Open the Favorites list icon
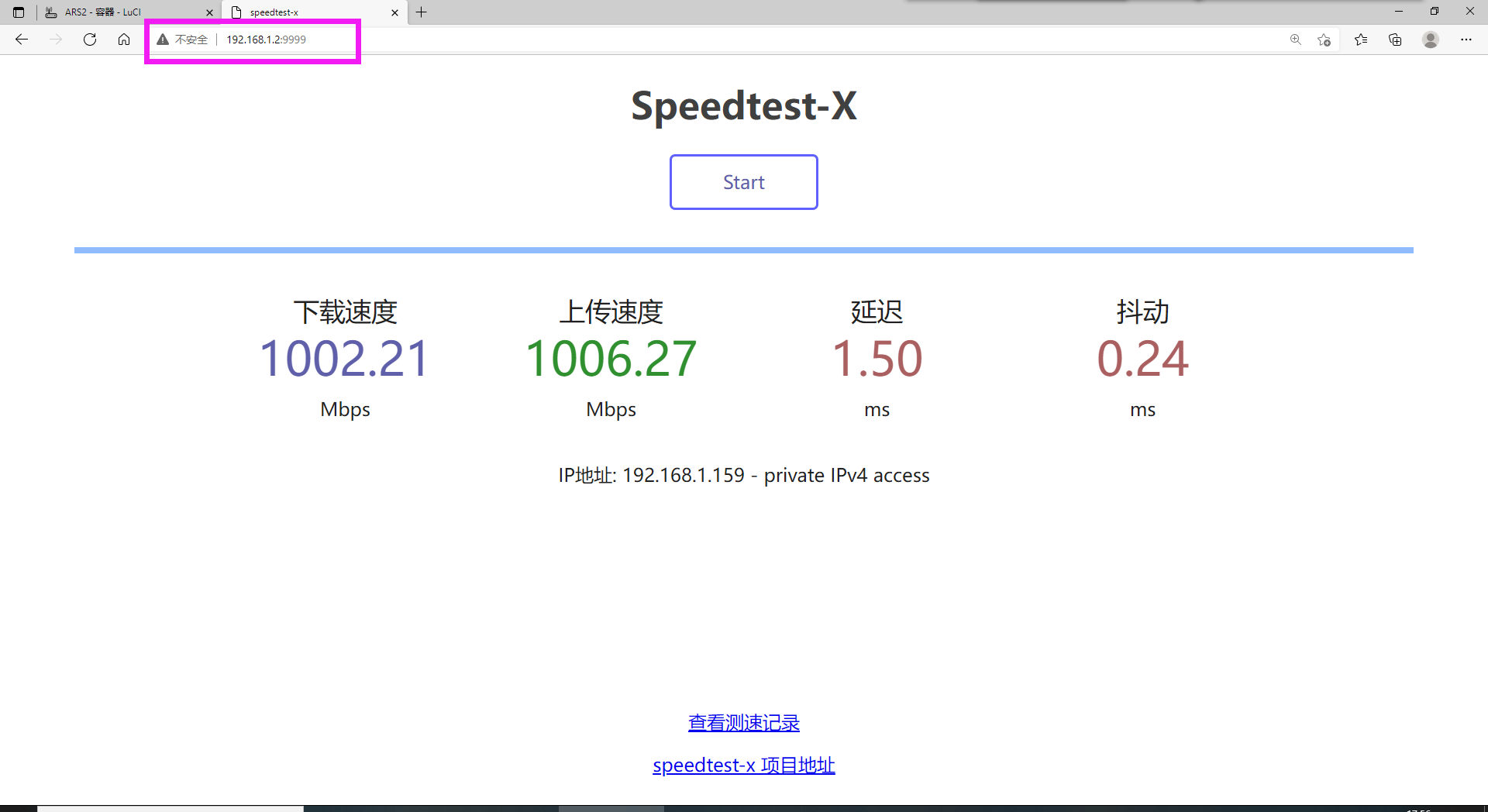 pos(1362,40)
